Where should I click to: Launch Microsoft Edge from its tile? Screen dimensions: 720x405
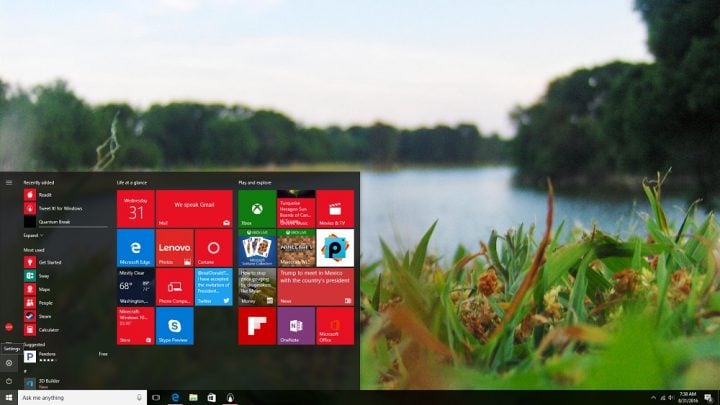[x=135, y=247]
